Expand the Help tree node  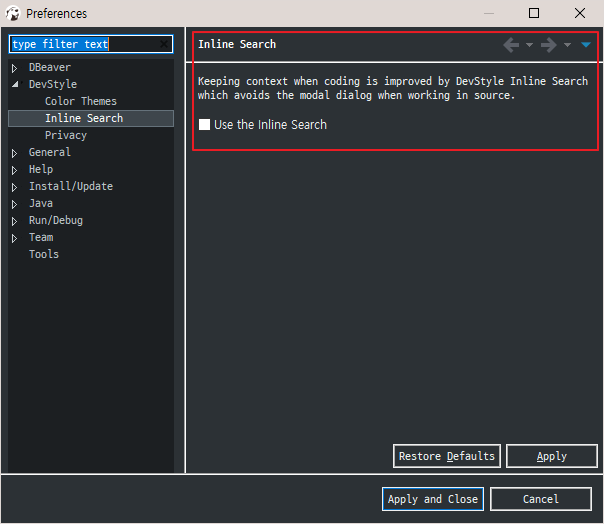tap(14, 170)
